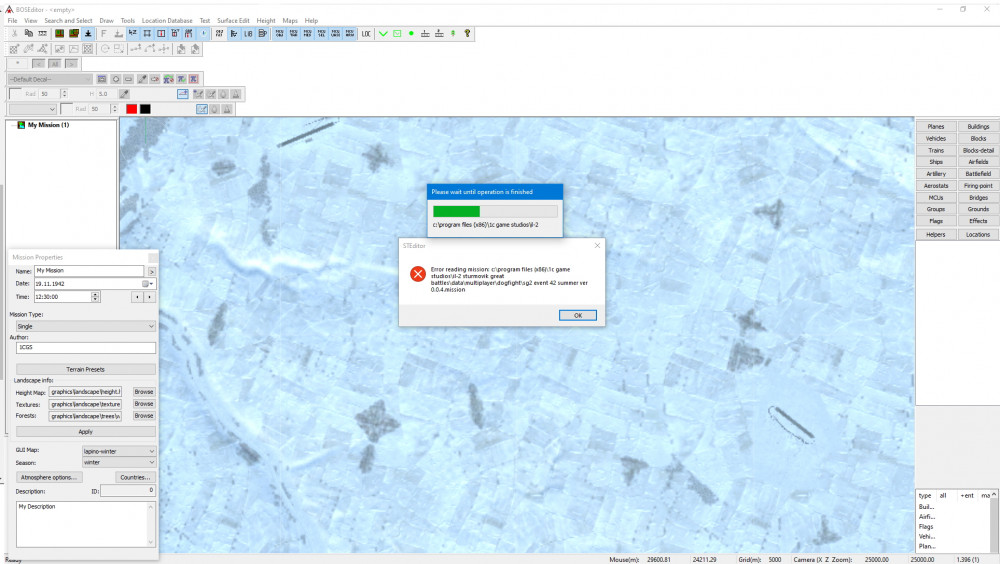Toggle the OBJ FLT object filter icon
1000x564 pixels.
point(219,34)
